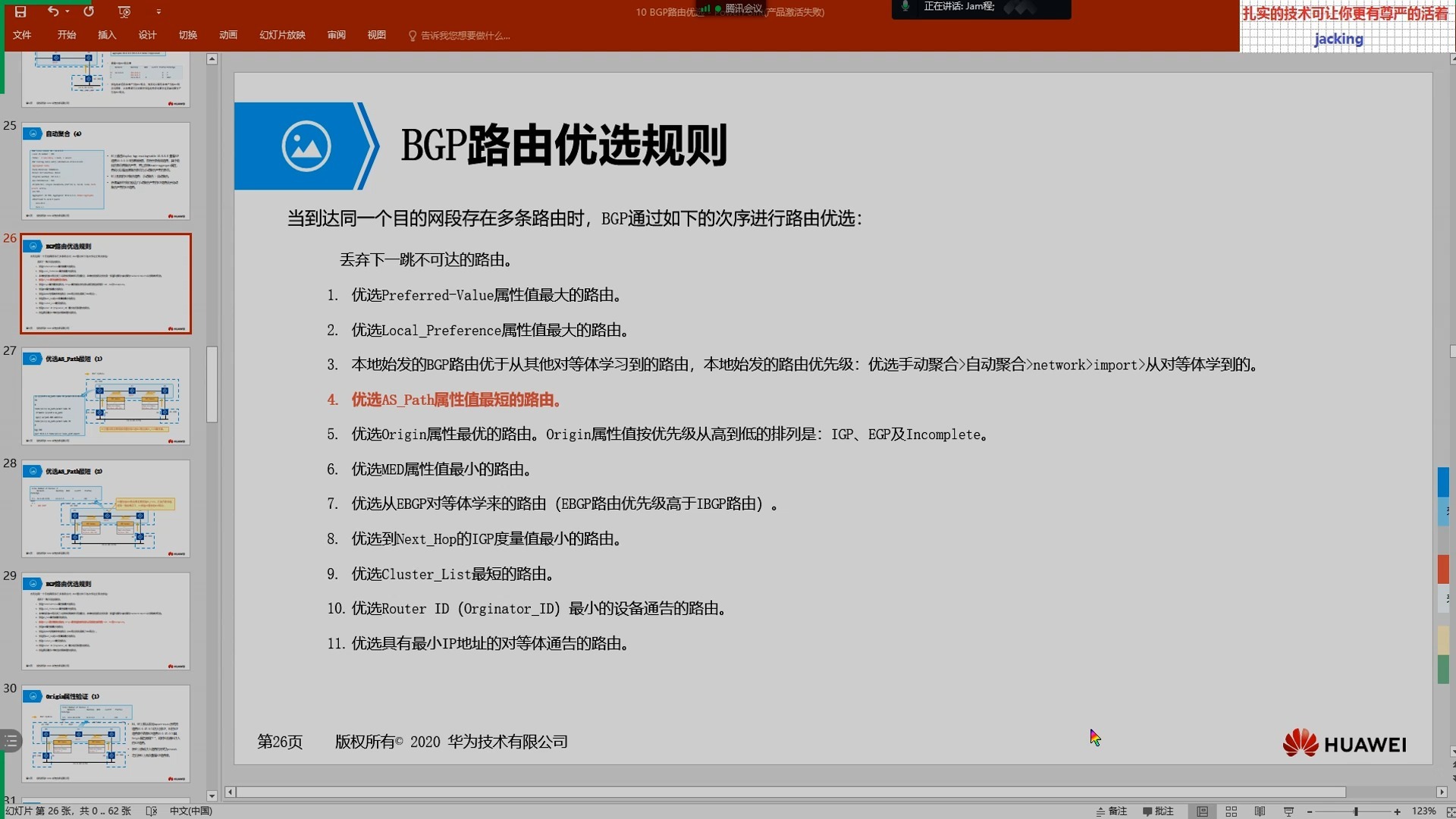1456x819 pixels.
Task: Switch to Slide Sorter view icon
Action: 1232,811
